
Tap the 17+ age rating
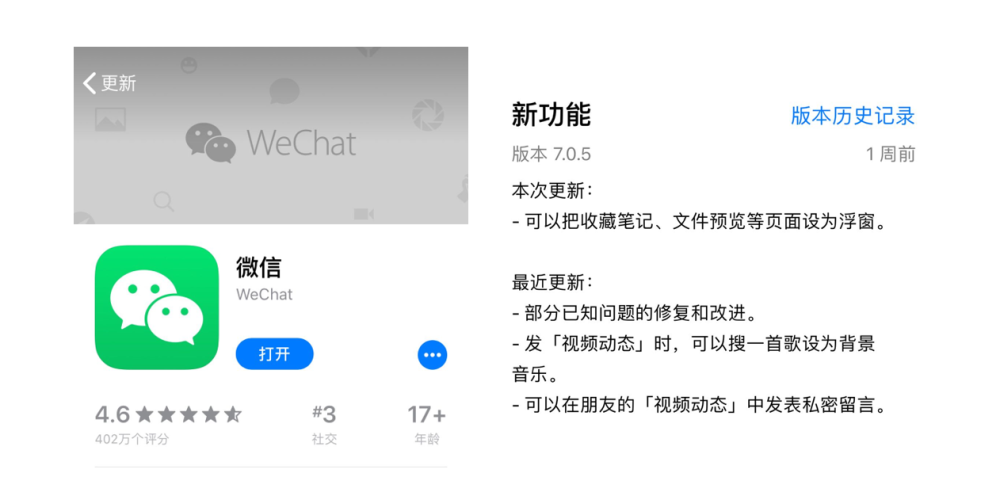(x=427, y=423)
